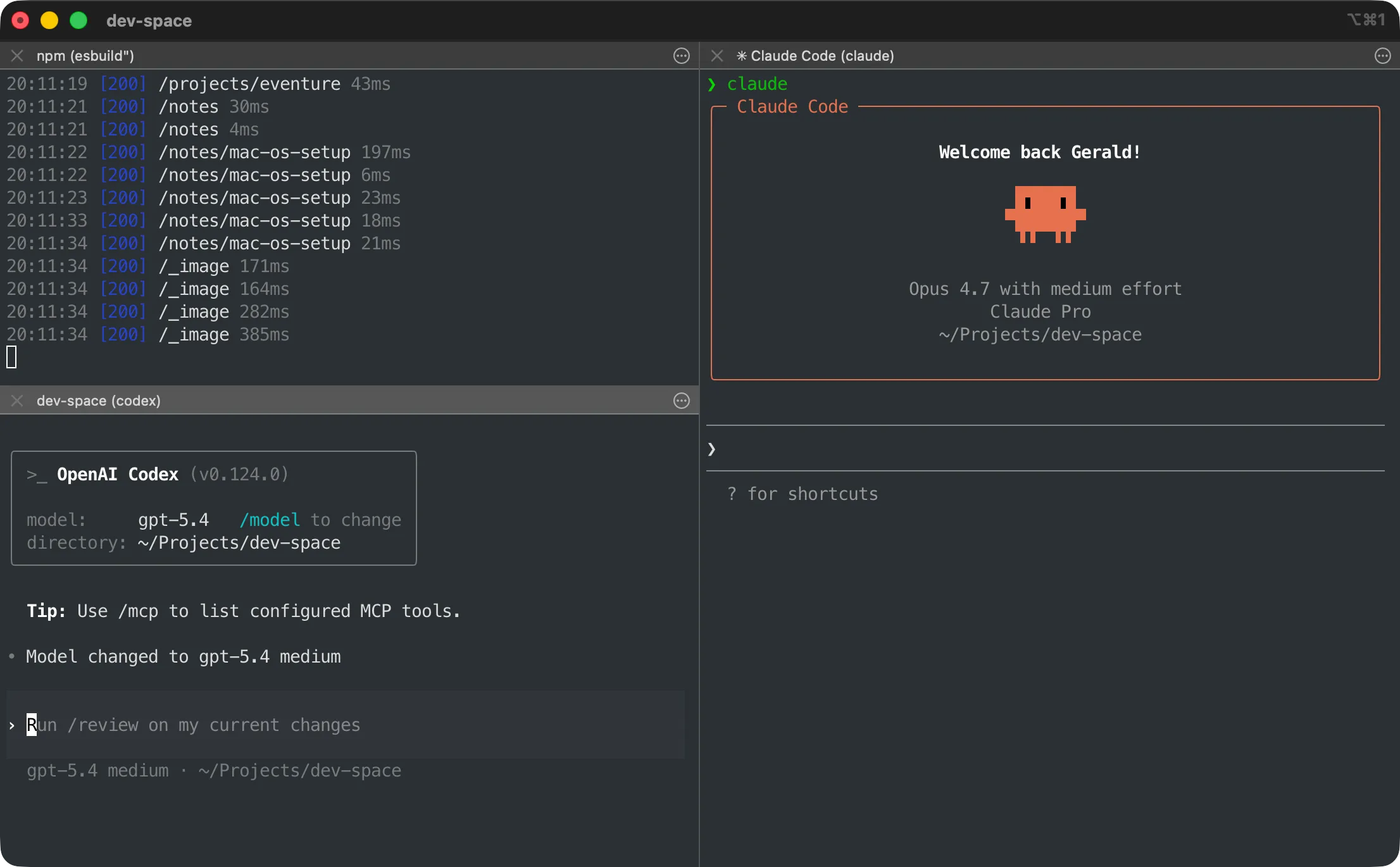
Task: Focus the Claude Code prompt input
Action: [1046, 449]
